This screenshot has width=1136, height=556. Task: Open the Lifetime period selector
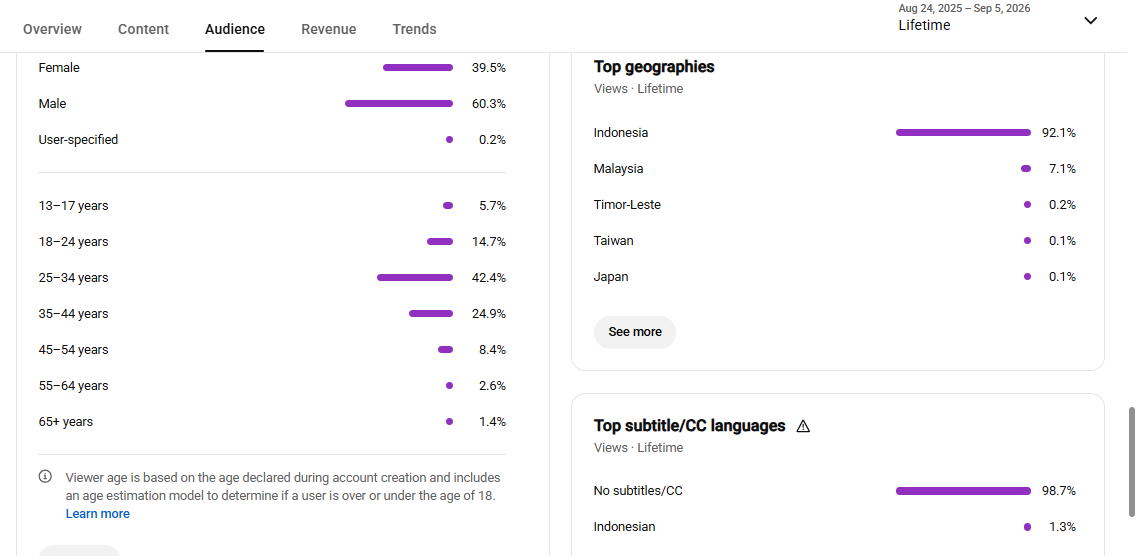tap(998, 18)
